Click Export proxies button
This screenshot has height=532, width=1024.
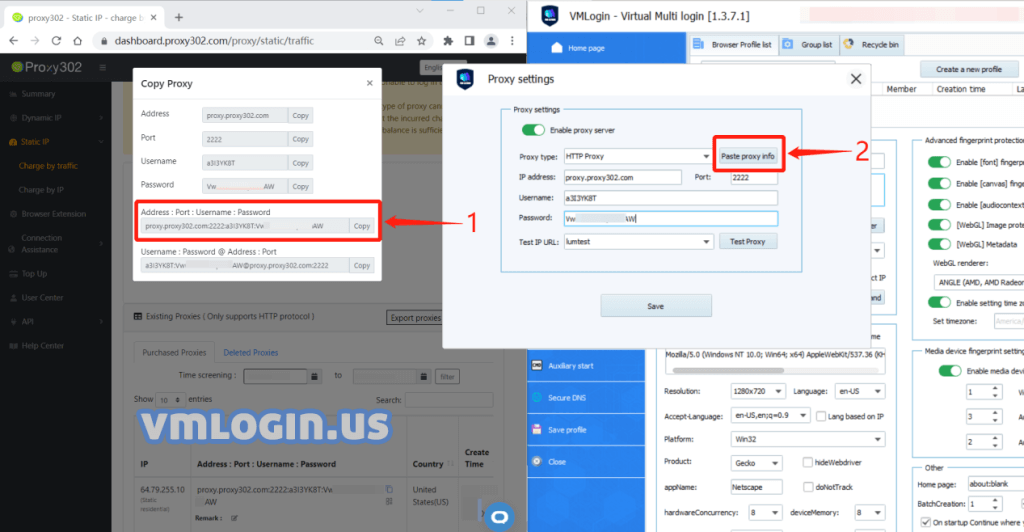pos(415,318)
